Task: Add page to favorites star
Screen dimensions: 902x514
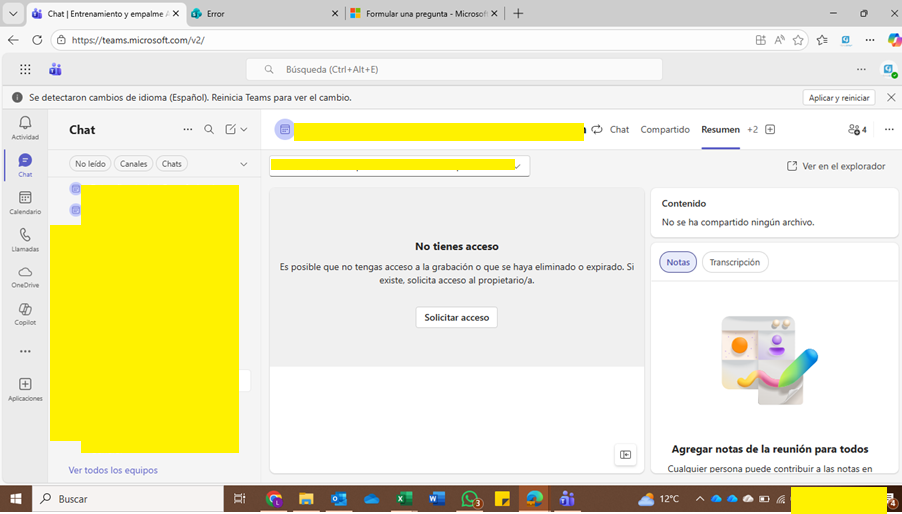Action: click(x=798, y=40)
